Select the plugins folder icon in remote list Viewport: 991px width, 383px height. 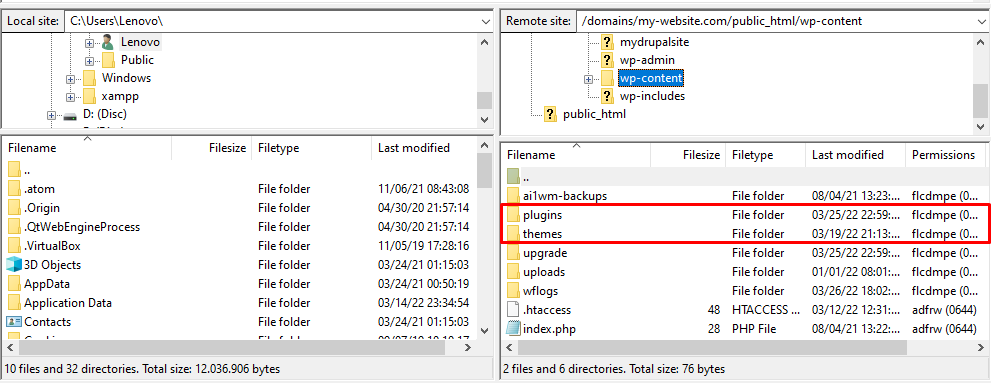514,215
